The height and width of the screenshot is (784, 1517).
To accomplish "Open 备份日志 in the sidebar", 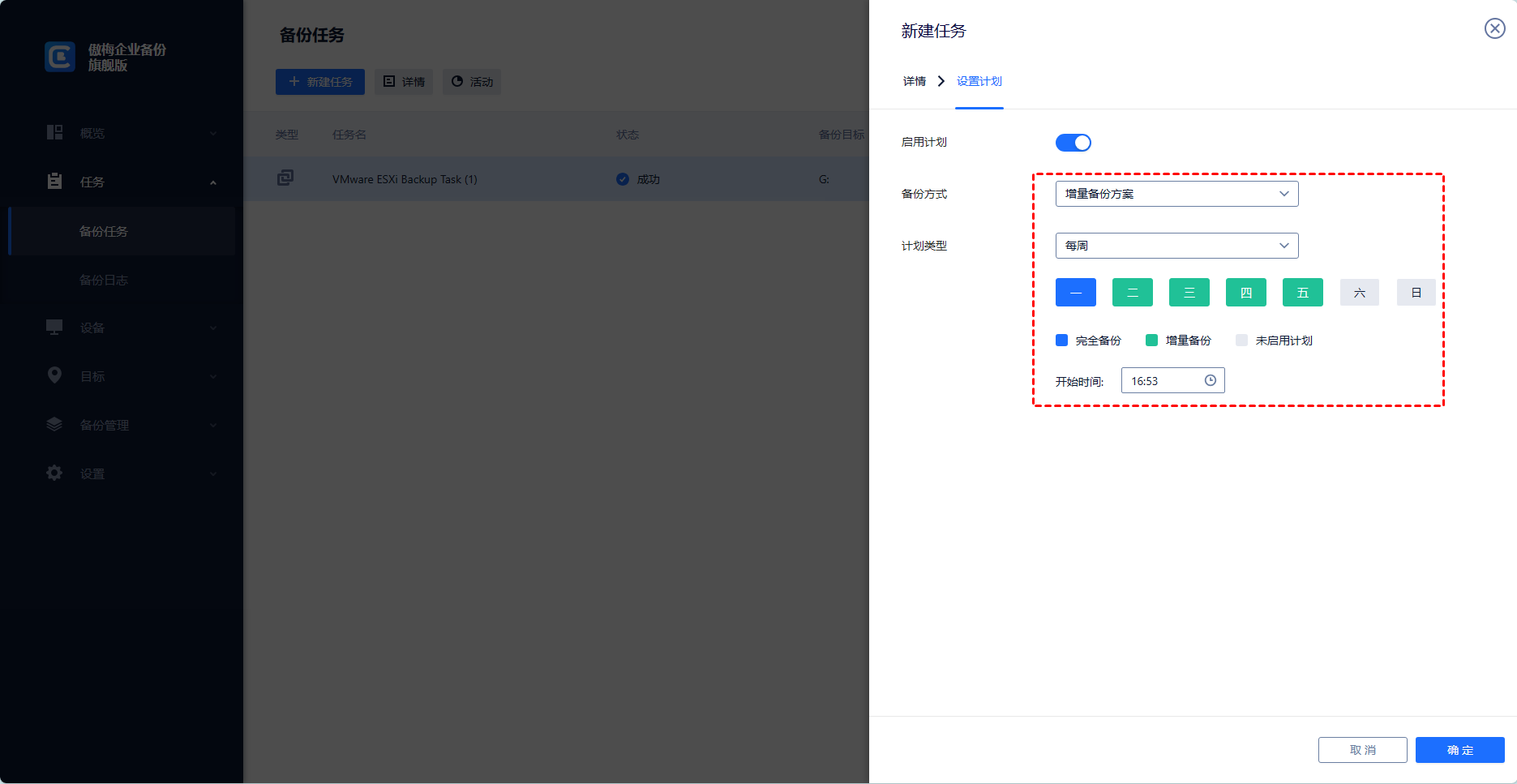I will (104, 280).
